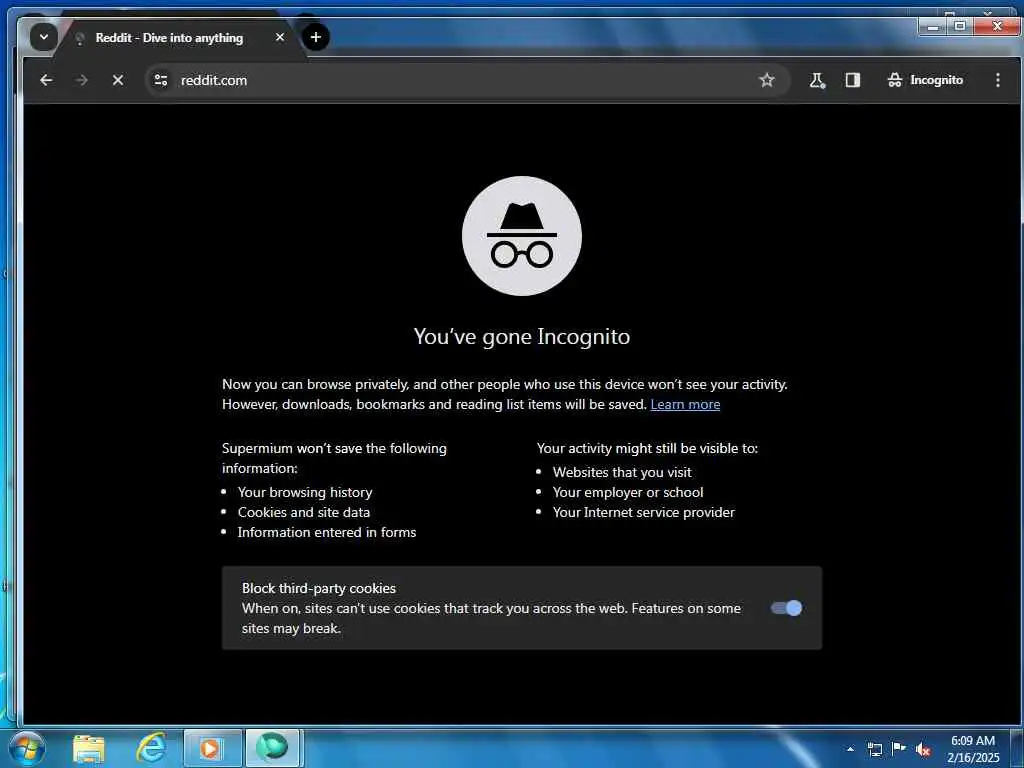Open the Windows Start menu
Image resolution: width=1024 pixels, height=768 pixels.
27,748
